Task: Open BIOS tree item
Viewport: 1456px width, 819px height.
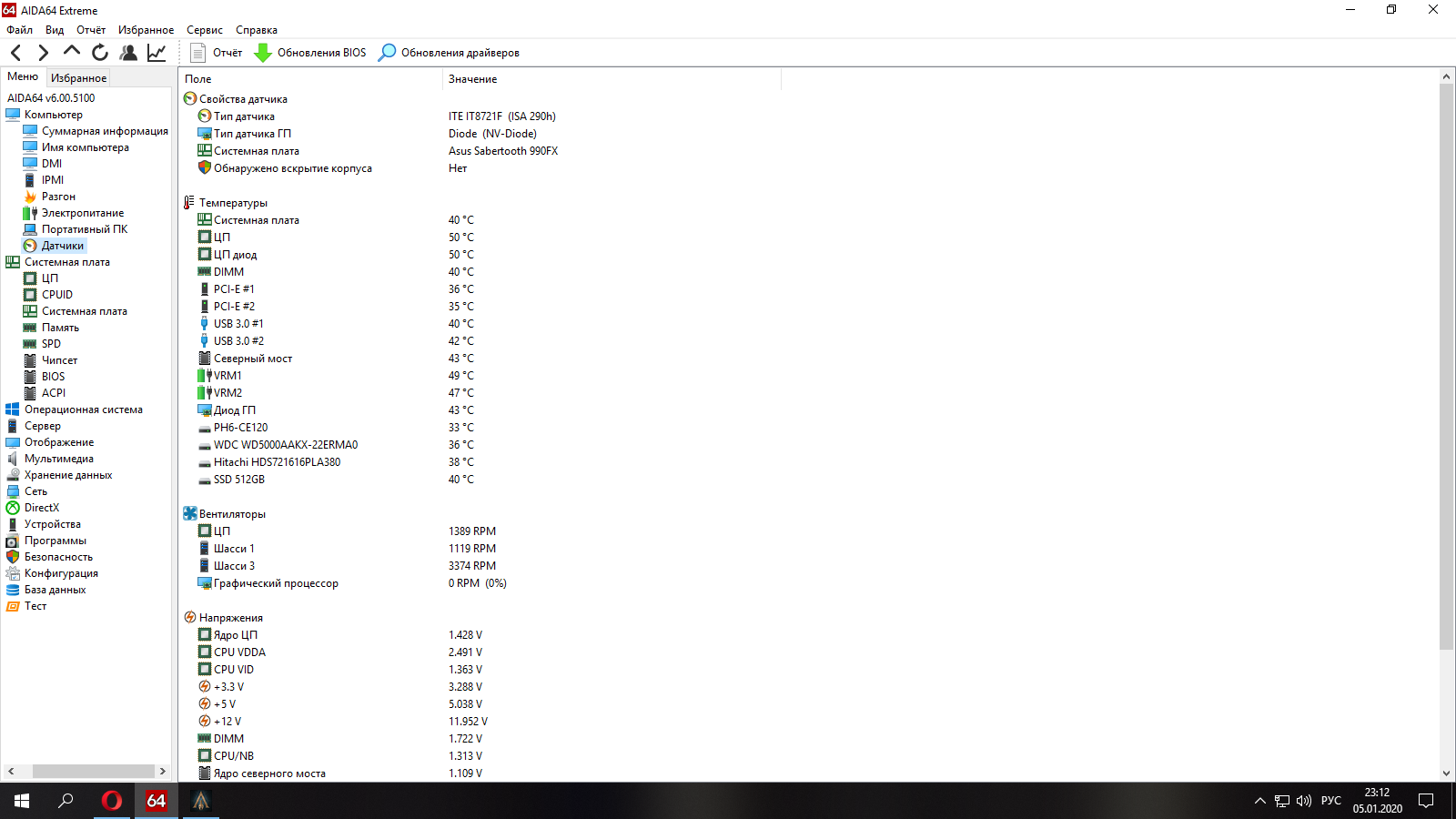Action: click(x=53, y=377)
